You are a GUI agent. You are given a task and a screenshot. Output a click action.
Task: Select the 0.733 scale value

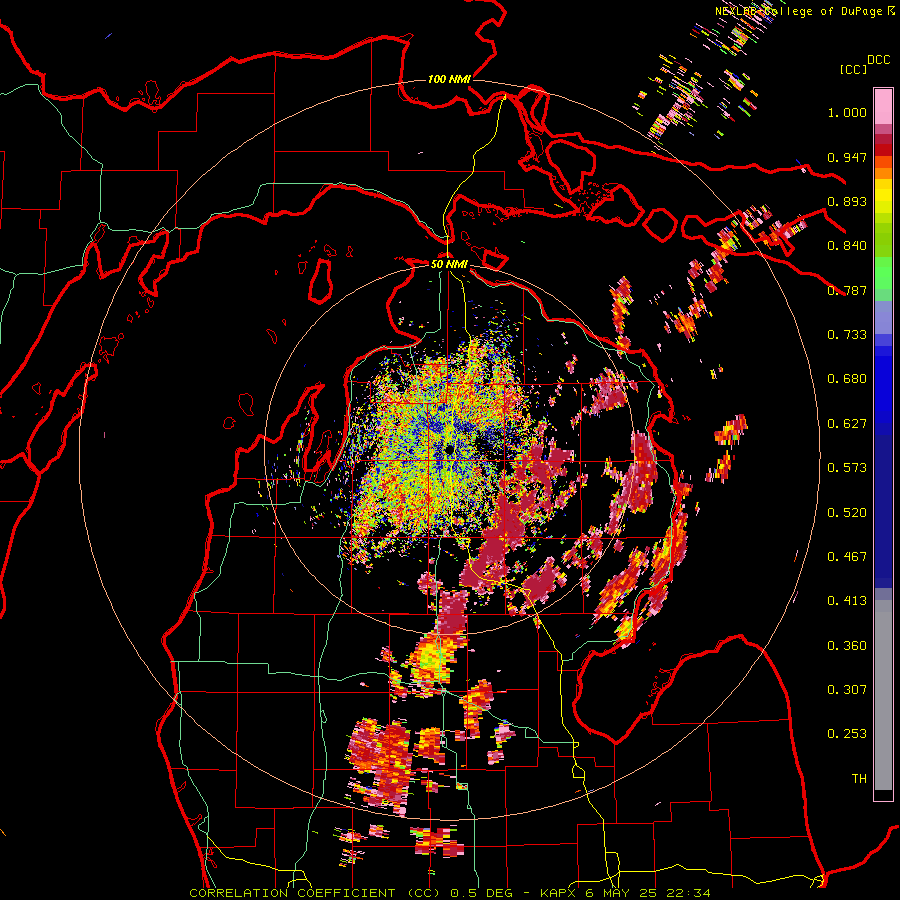[847, 335]
